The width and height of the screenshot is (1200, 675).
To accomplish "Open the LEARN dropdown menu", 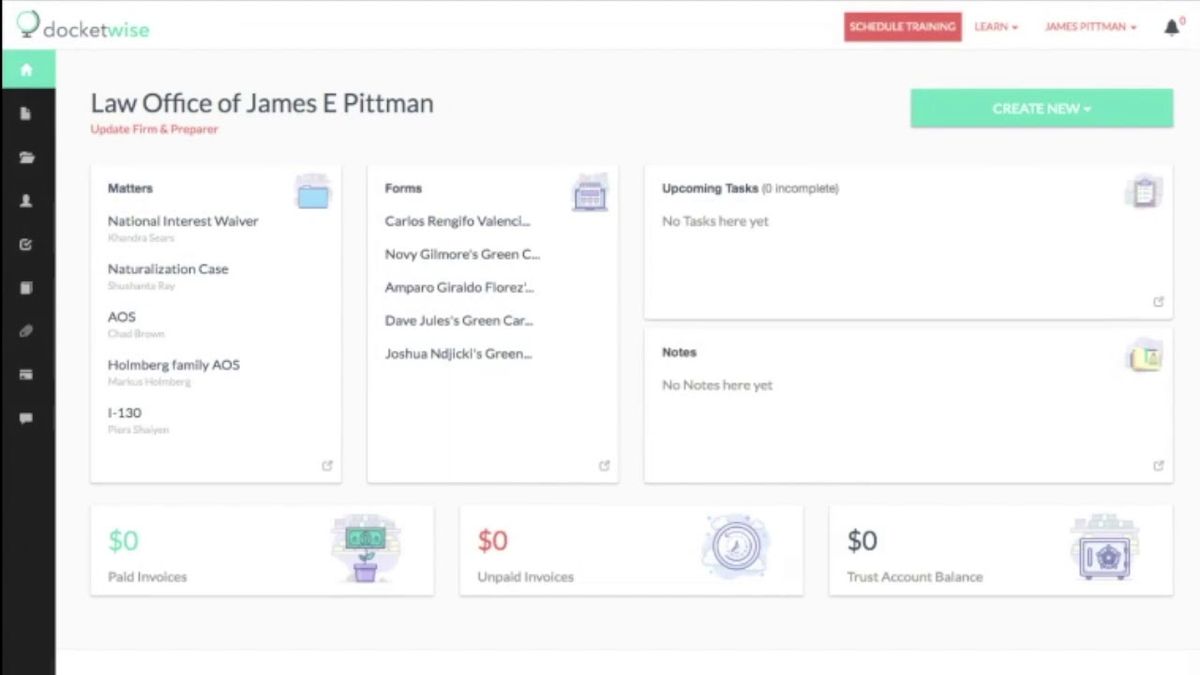I will coord(994,27).
